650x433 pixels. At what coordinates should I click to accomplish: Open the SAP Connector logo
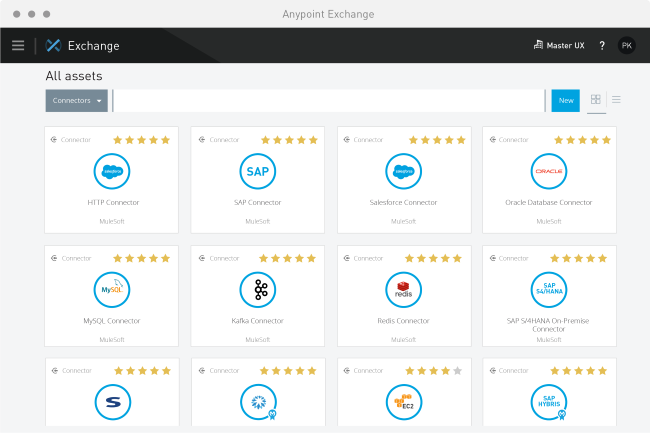[257, 171]
